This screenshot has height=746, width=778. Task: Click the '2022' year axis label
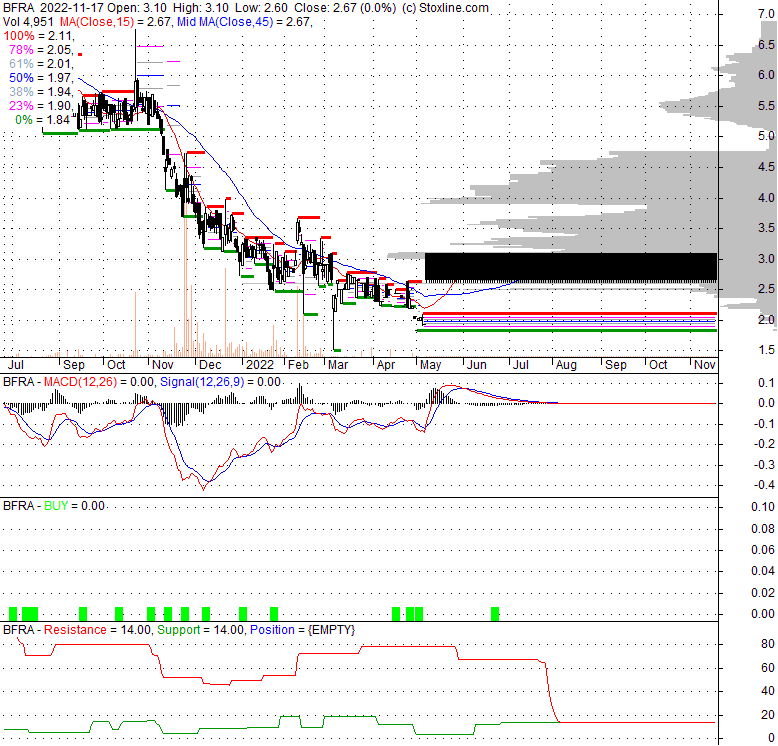(x=260, y=365)
